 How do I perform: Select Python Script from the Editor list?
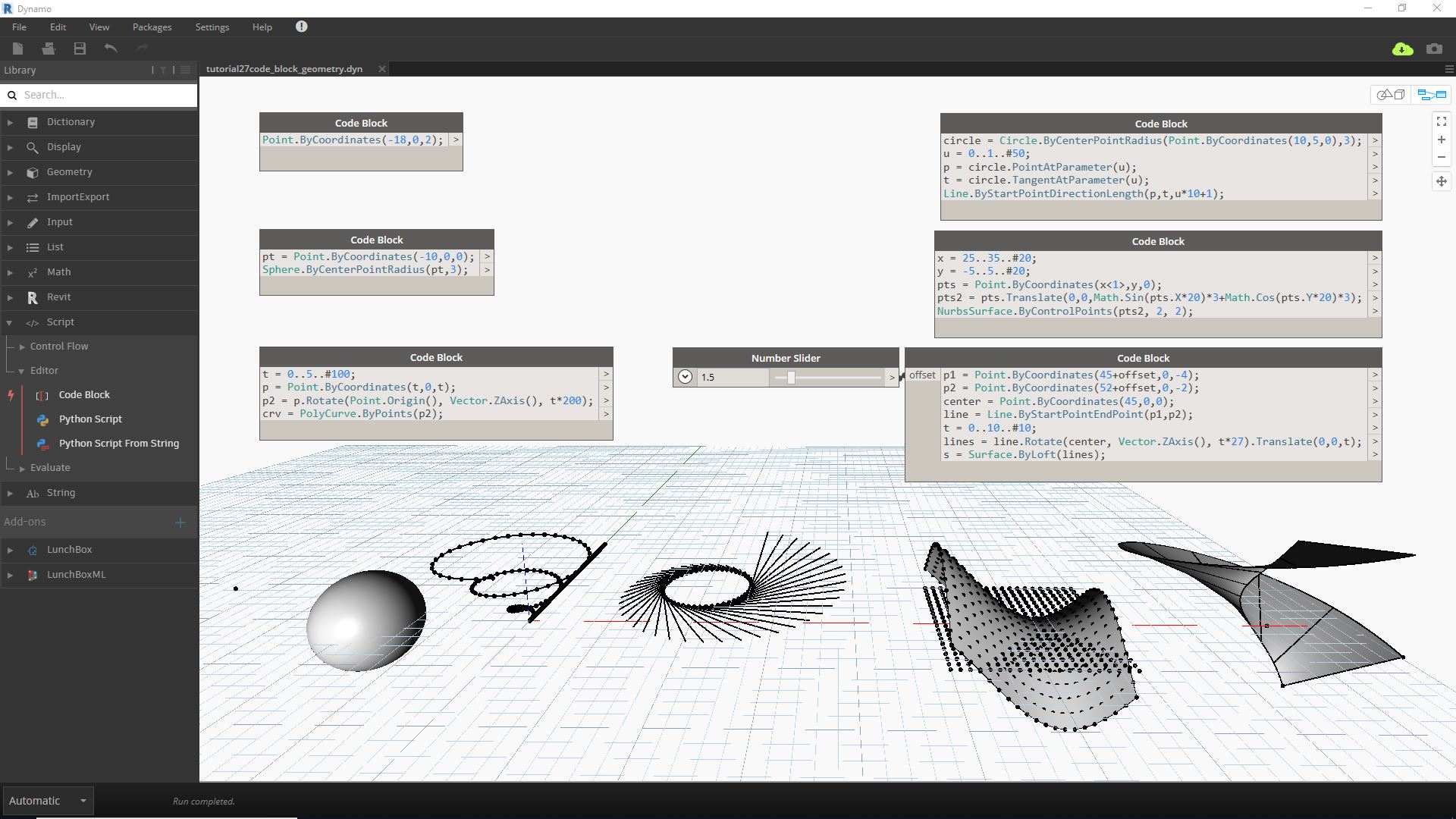coord(90,419)
